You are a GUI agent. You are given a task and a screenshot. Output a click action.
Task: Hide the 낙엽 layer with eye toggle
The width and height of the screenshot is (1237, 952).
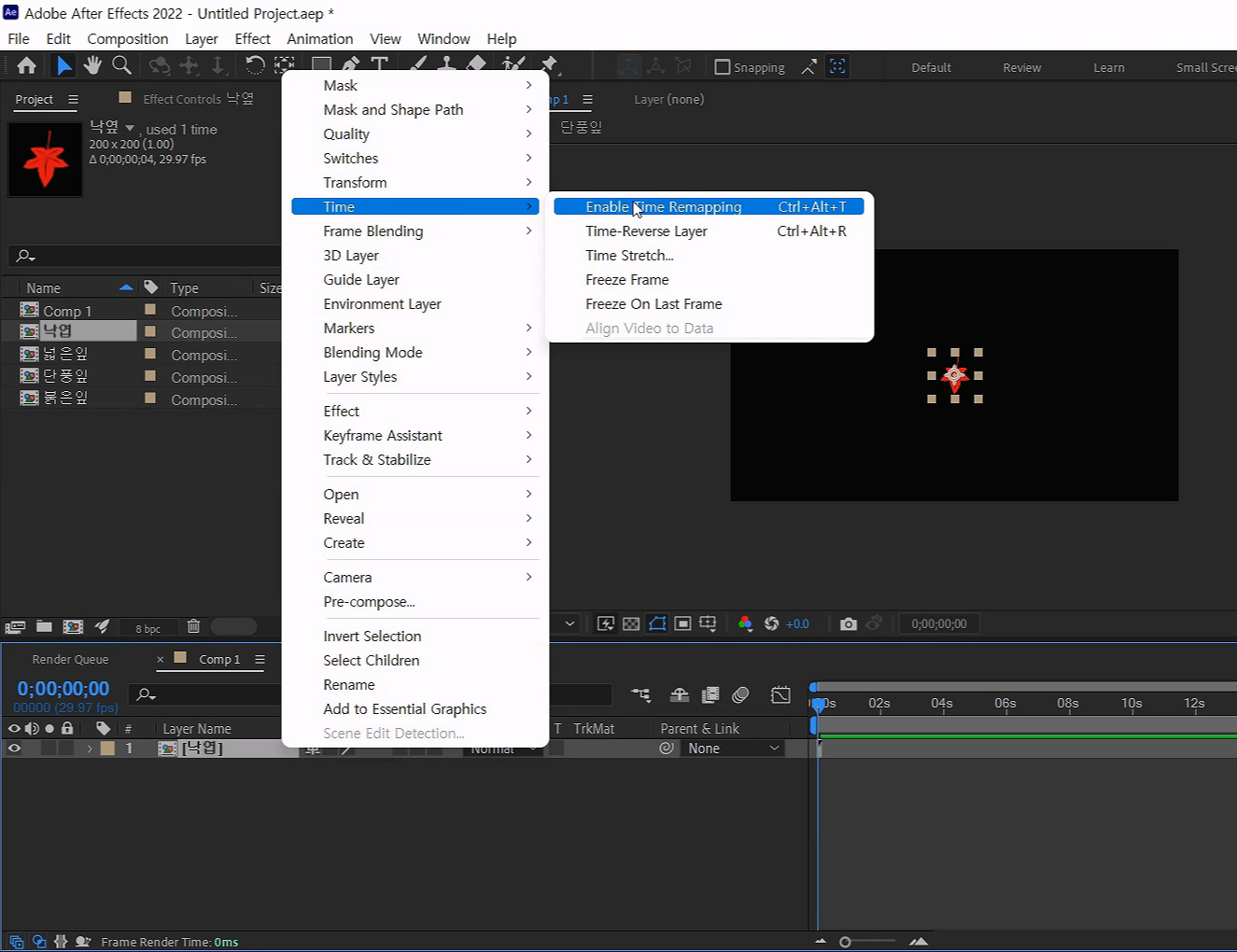(x=14, y=748)
